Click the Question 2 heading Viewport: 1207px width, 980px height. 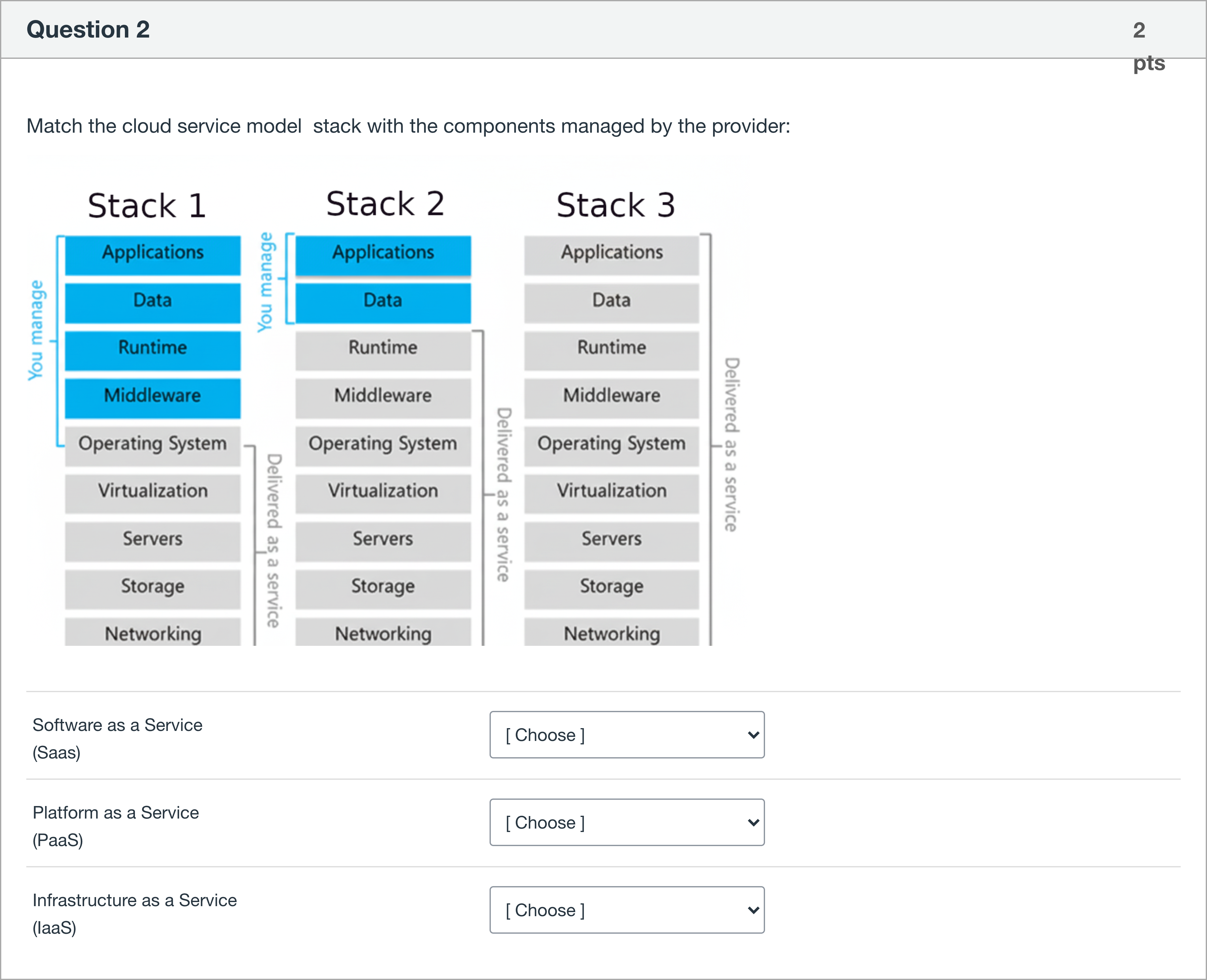click(x=88, y=29)
